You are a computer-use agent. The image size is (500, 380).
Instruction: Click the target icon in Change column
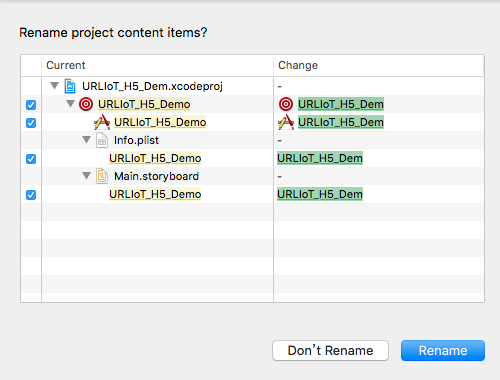(286, 104)
